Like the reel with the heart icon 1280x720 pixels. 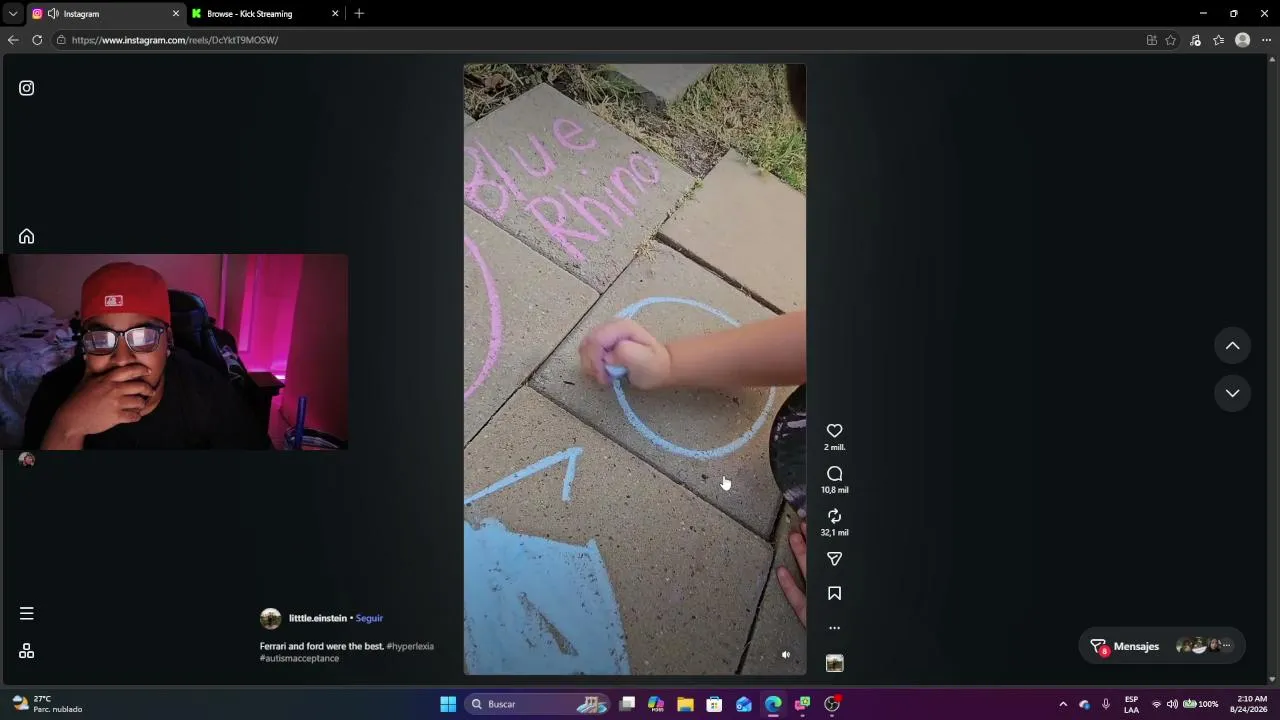click(834, 431)
